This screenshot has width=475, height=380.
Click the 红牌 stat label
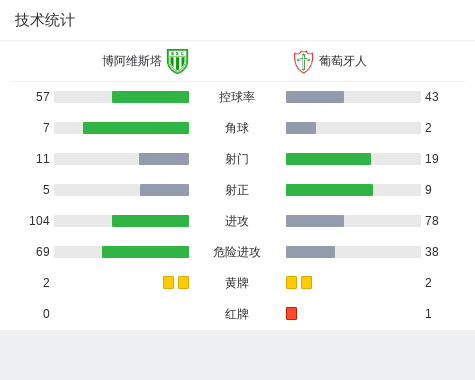tap(237, 314)
